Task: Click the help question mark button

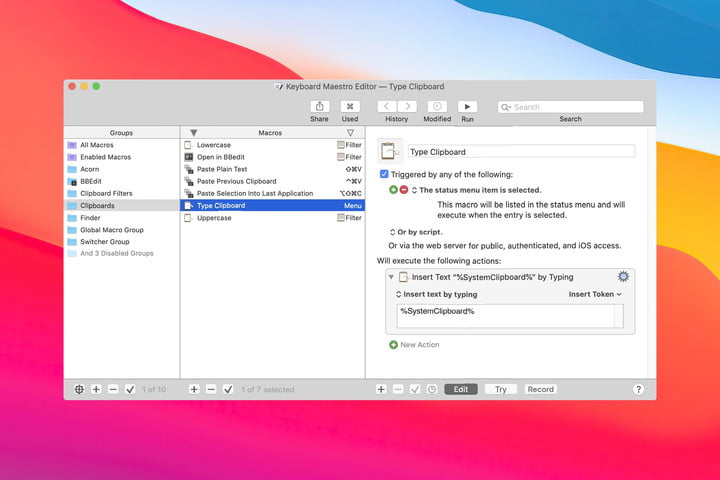Action: point(638,389)
